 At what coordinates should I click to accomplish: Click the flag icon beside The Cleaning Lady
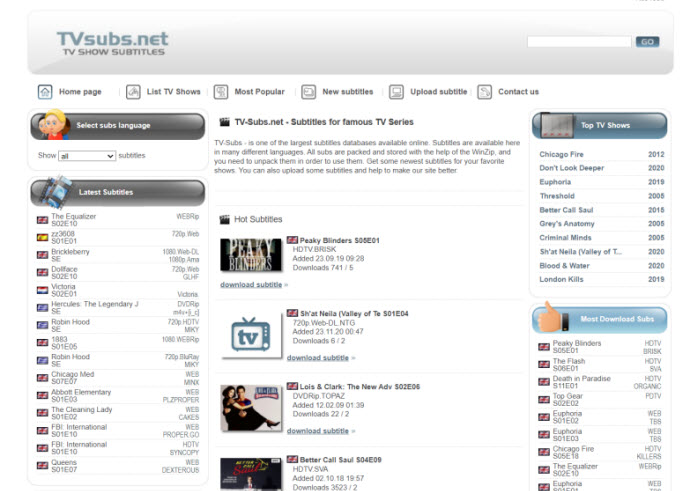(42, 413)
